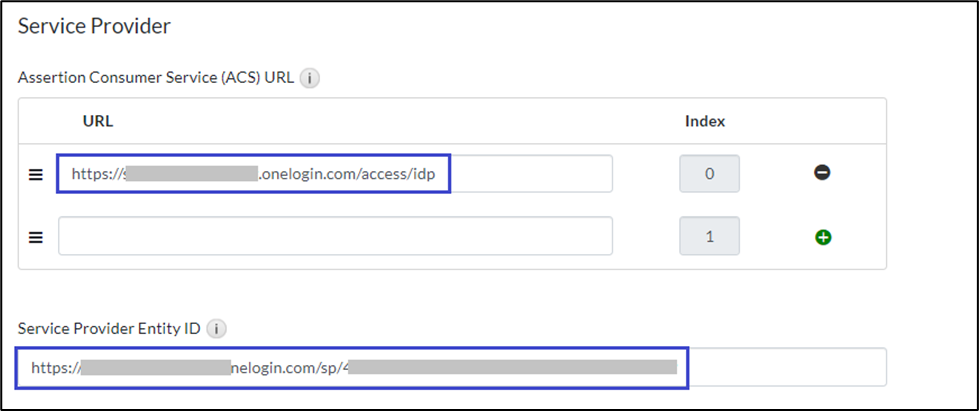Add a new ACS URL with green plus icon
The width and height of the screenshot is (979, 411).
click(x=824, y=237)
